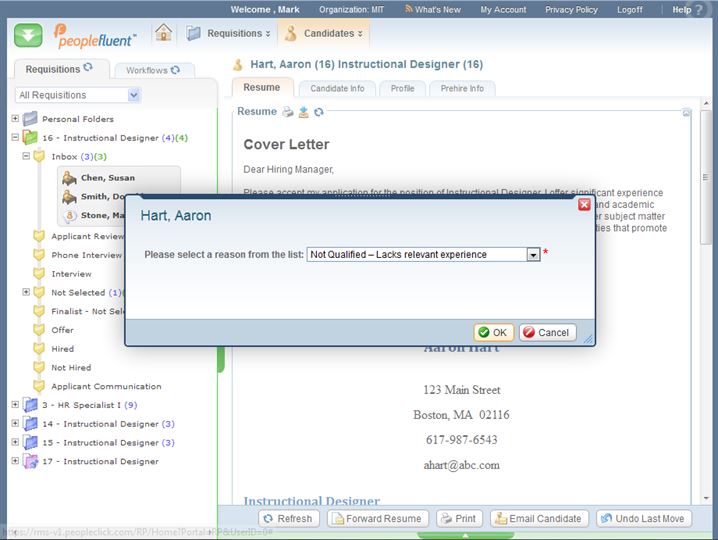Image resolution: width=718 pixels, height=540 pixels.
Task: Open Help in the top bar
Action: [682, 9]
